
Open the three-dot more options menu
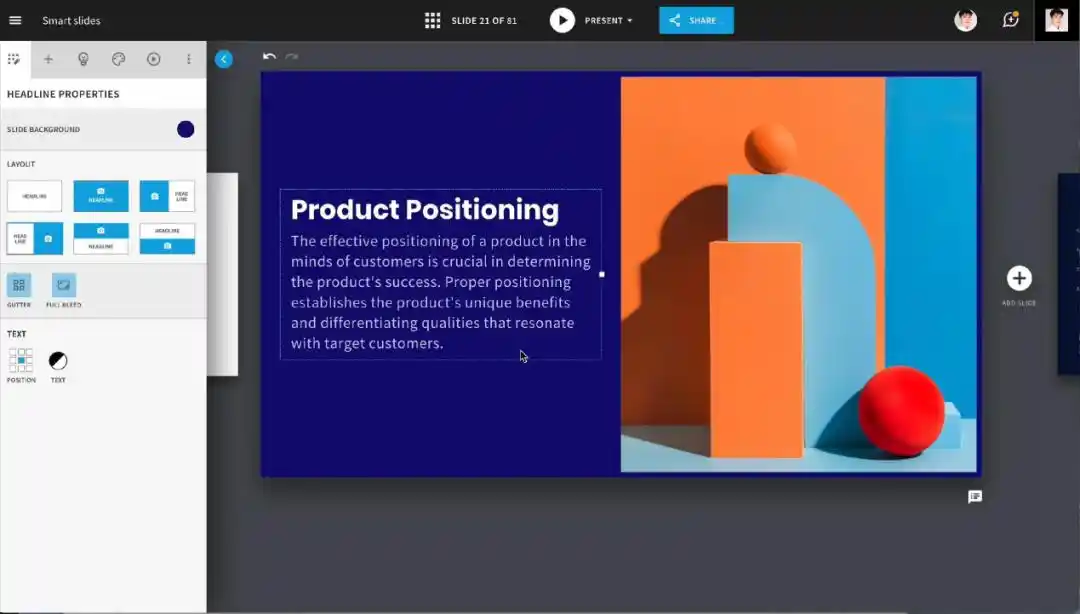click(x=189, y=59)
